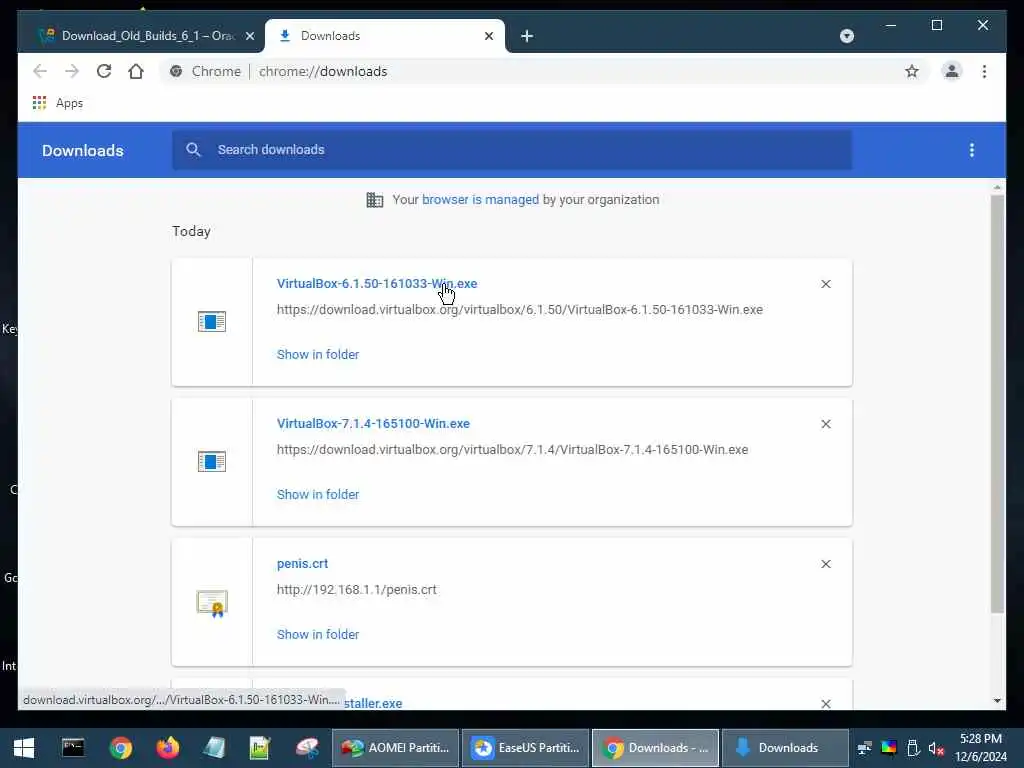This screenshot has height=768, width=1024.
Task: Open a new tab with plus button
Action: click(x=527, y=36)
